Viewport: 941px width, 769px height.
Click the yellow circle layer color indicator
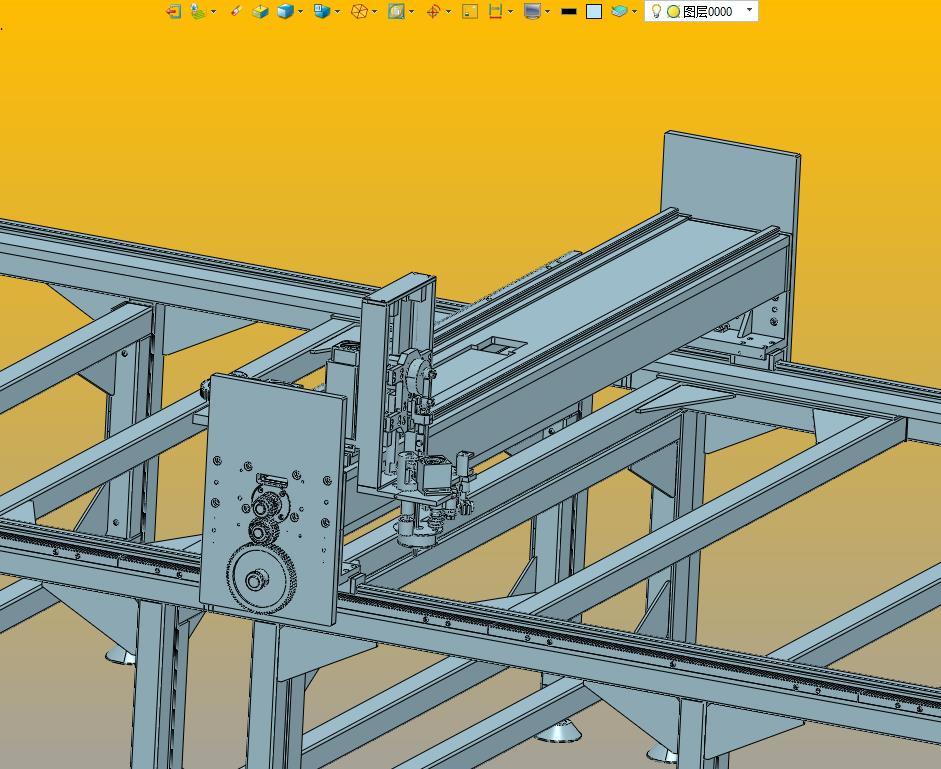[x=673, y=11]
